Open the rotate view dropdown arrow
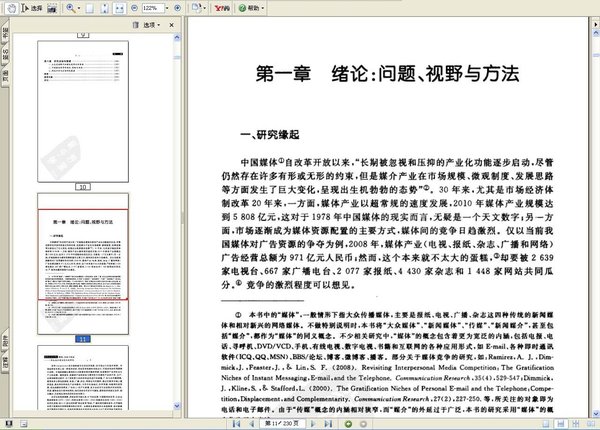Screen dimensions: 600x430 (204, 8)
